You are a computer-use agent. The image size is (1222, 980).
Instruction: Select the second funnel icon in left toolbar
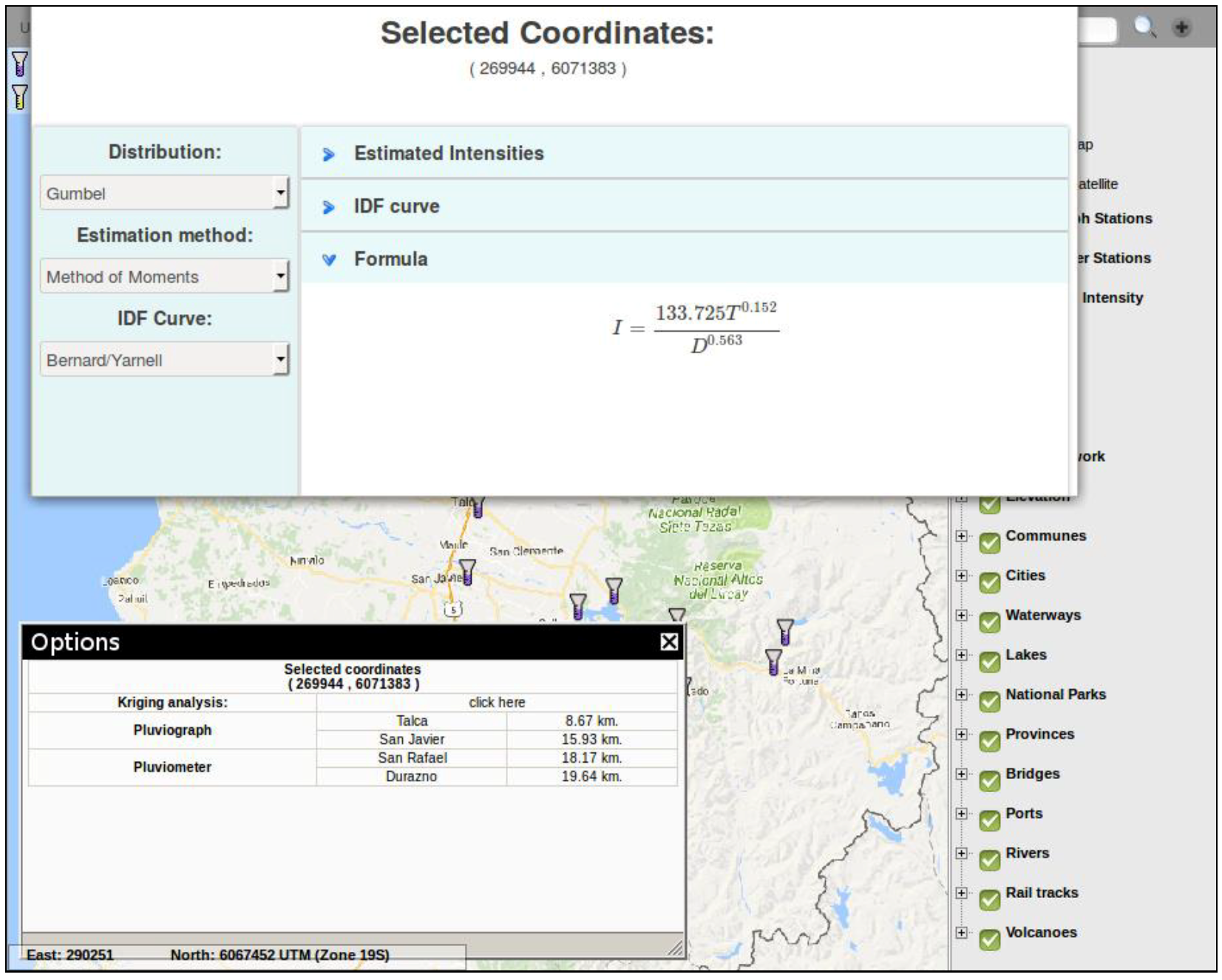[x=20, y=97]
